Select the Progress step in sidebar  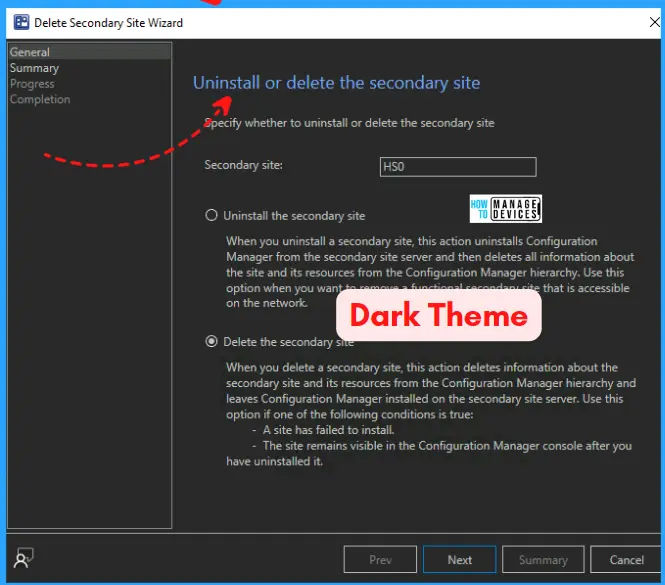point(32,84)
